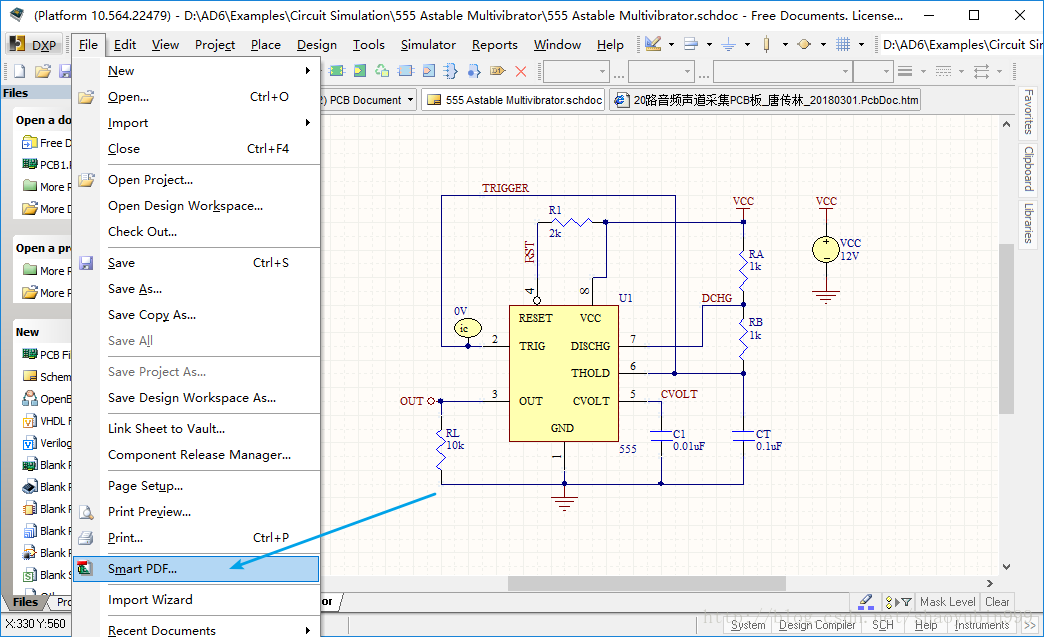Click the drawing tools pencil icon
The height and width of the screenshot is (637, 1044).
tap(652, 45)
